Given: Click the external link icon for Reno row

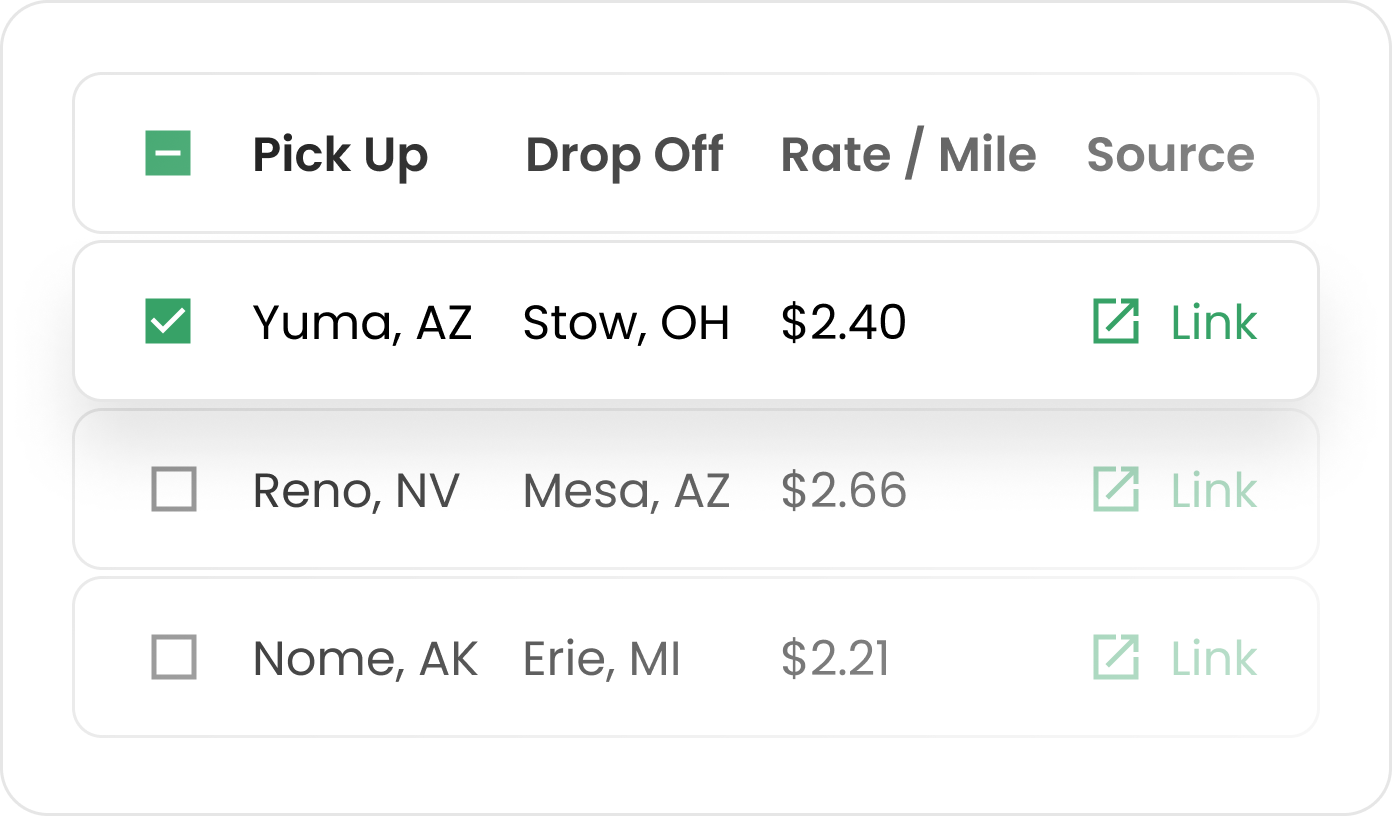Looking at the screenshot, I should pyautogui.click(x=1115, y=490).
